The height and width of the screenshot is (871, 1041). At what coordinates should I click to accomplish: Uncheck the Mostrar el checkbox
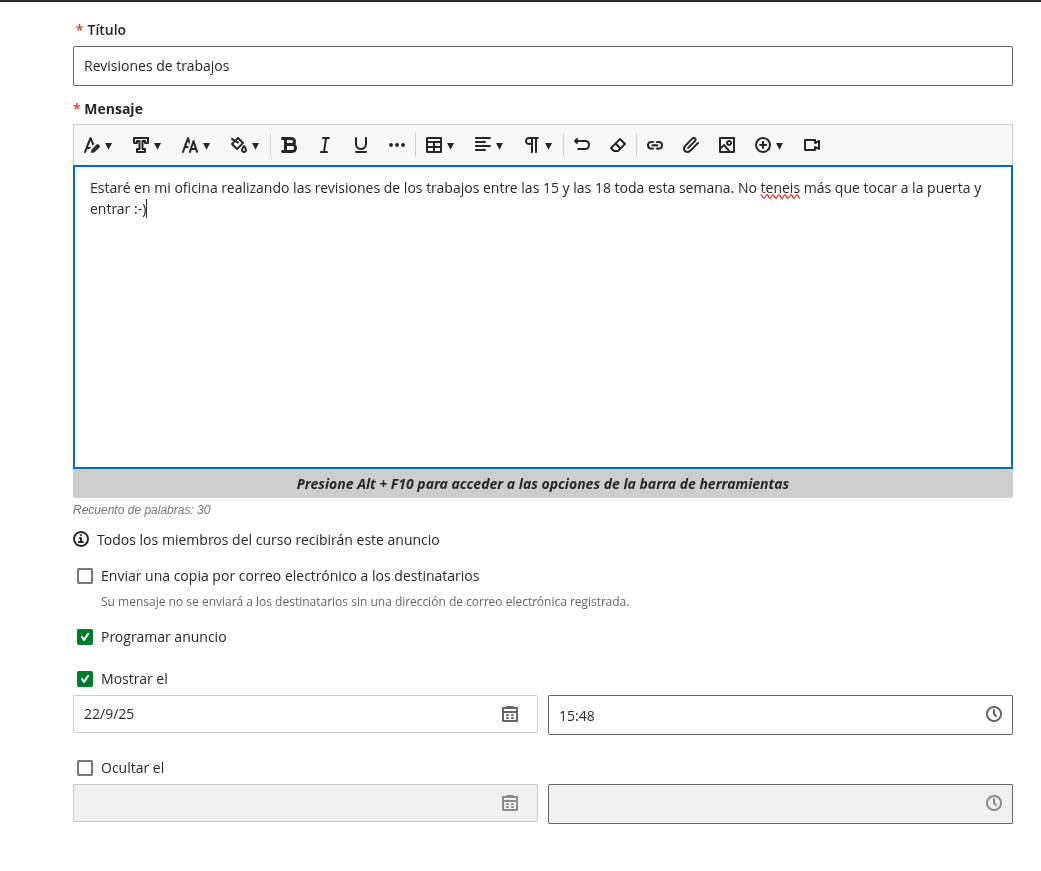click(x=85, y=679)
